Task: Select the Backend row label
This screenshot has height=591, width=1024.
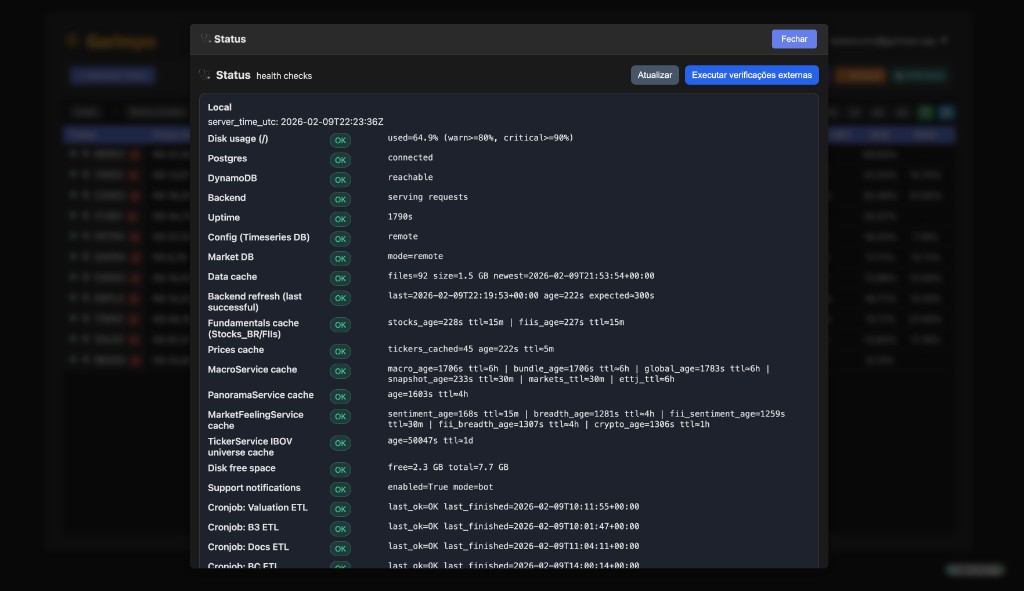Action: tap(227, 198)
